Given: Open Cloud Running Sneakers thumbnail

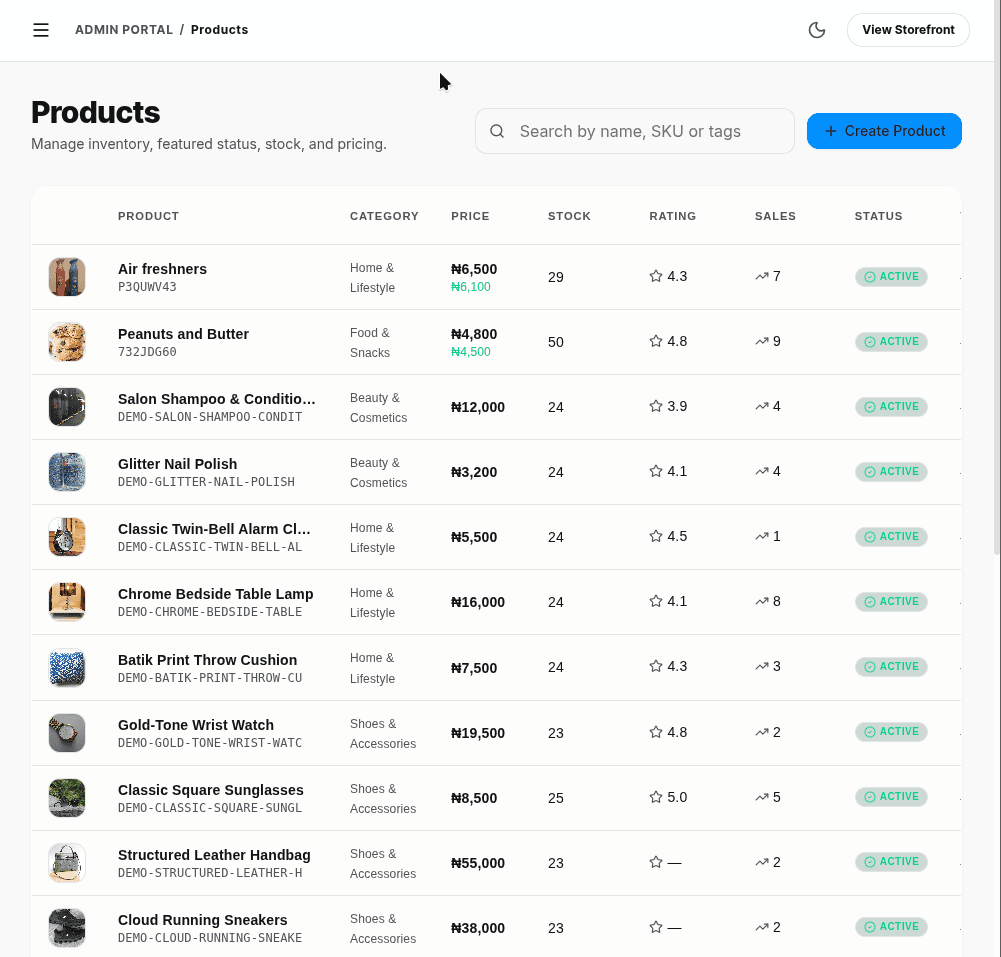Looking at the screenshot, I should [67, 928].
